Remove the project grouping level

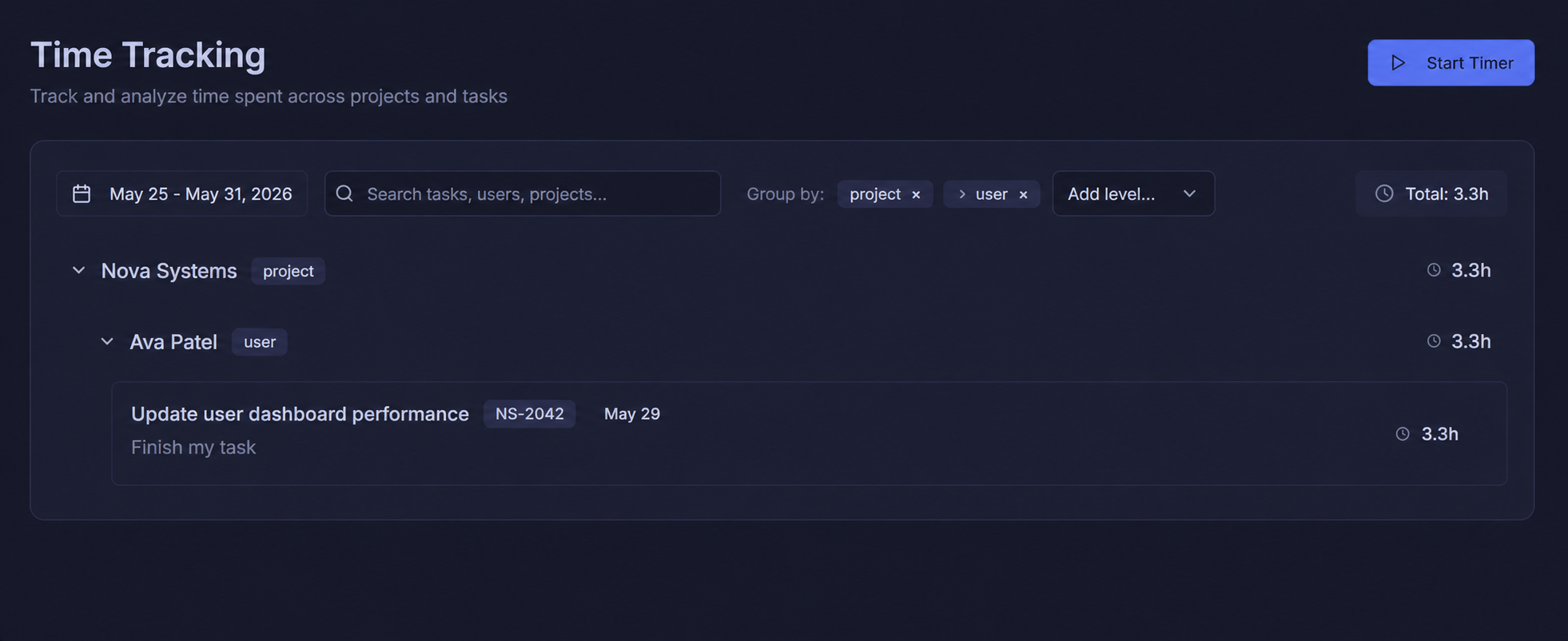coord(916,194)
